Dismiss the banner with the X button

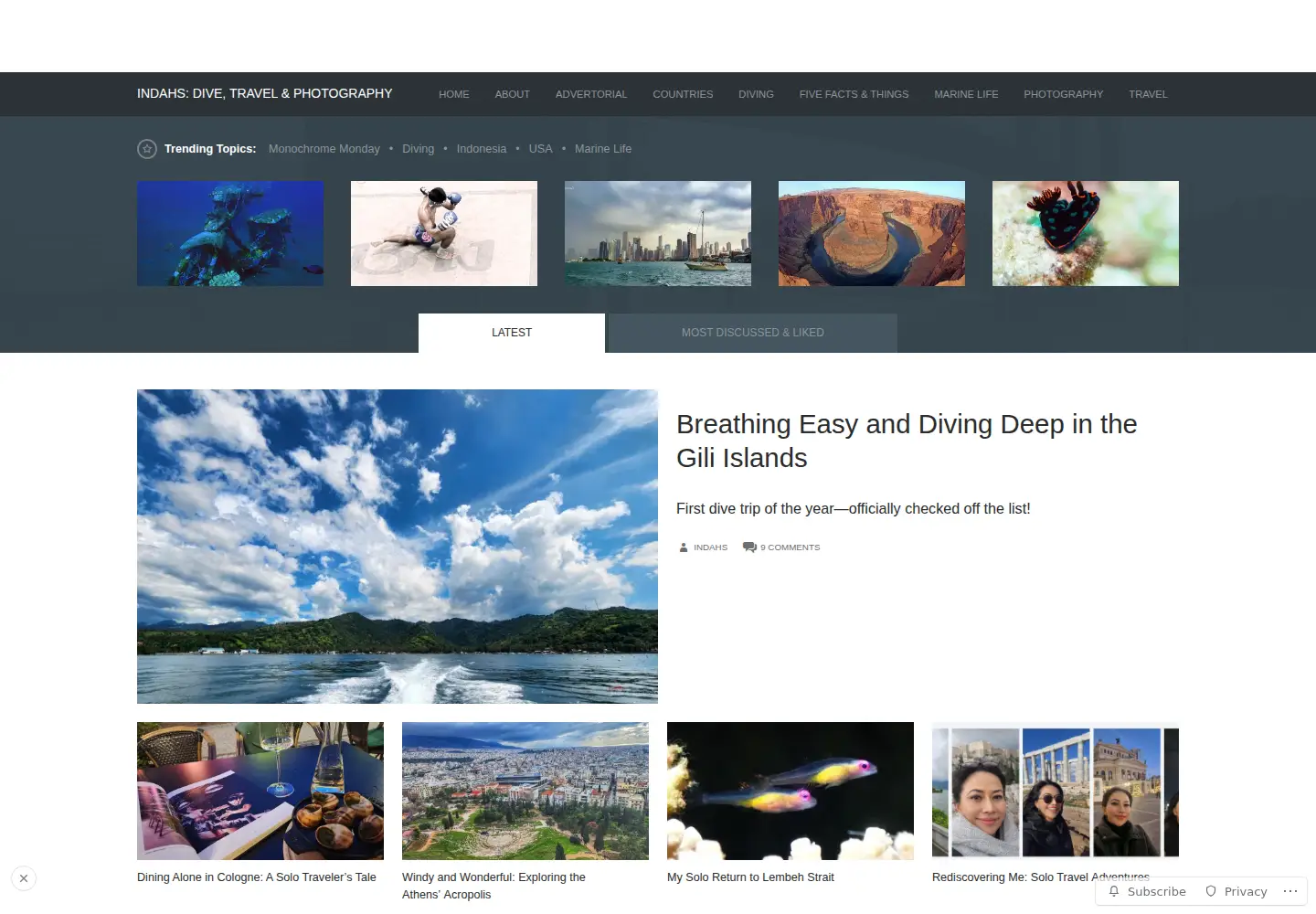click(x=24, y=878)
